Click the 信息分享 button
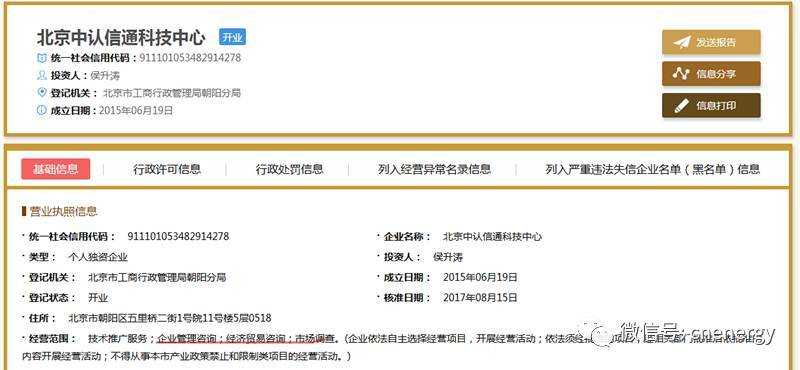This screenshot has width=800, height=370. click(711, 74)
